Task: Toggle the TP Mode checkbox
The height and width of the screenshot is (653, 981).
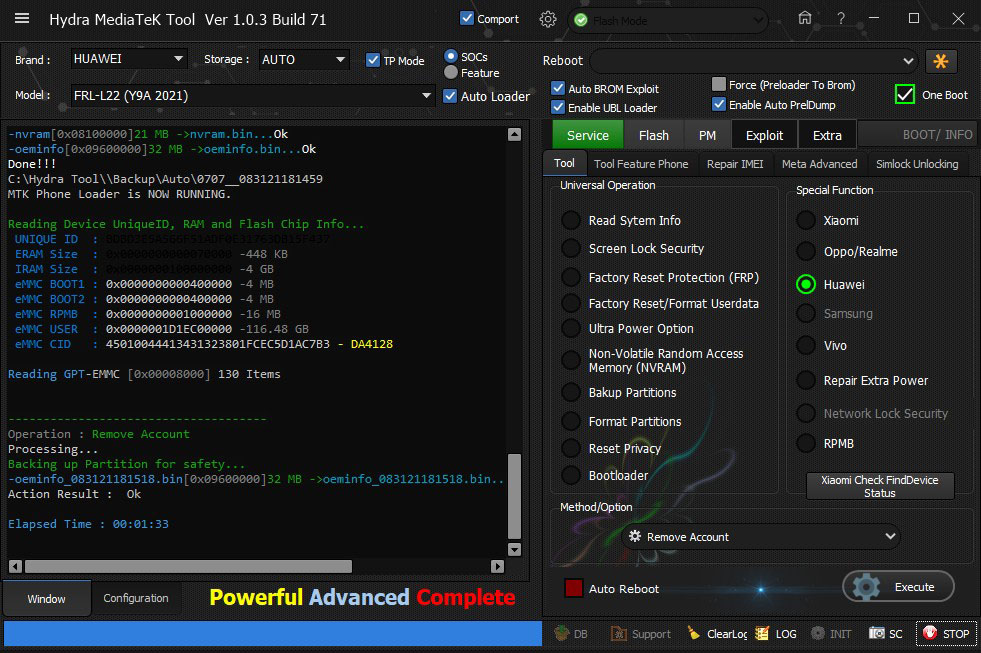Action: (373, 60)
